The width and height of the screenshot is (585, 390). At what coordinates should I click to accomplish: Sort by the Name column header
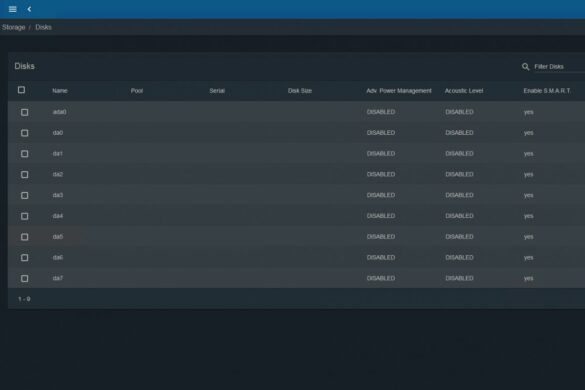click(60, 91)
